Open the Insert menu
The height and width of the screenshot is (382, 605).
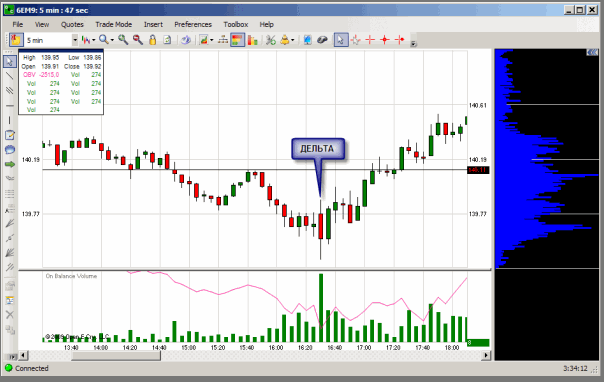[153, 24]
